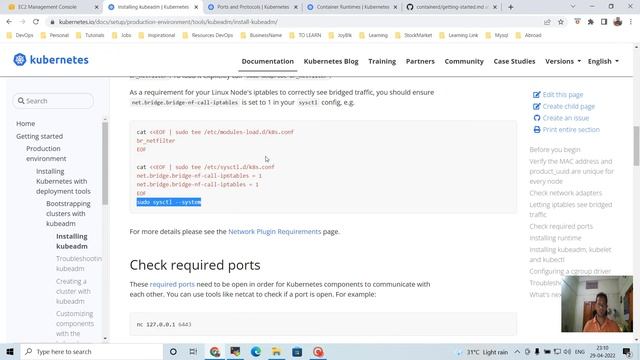Viewport: 640px width, 360px height.
Task: Open Kubernetes Blog
Action: [331, 61]
